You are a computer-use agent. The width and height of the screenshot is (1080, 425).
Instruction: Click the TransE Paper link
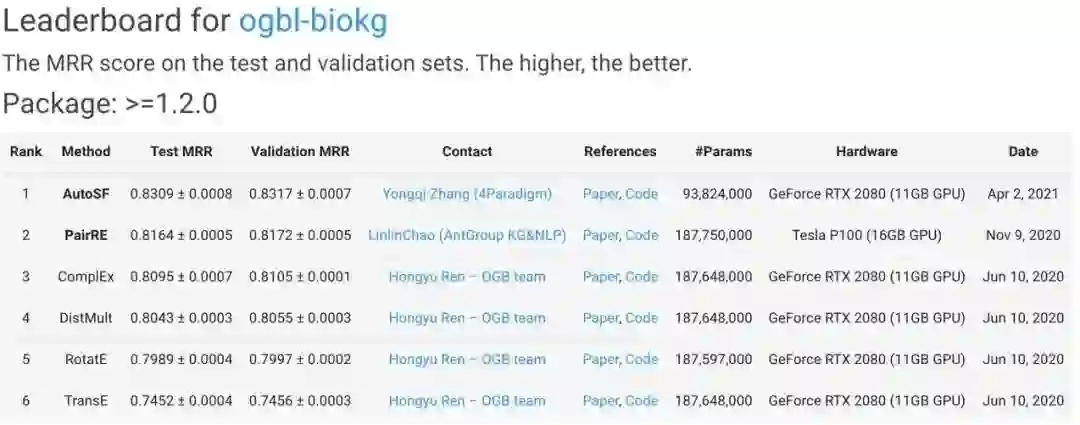click(600, 401)
